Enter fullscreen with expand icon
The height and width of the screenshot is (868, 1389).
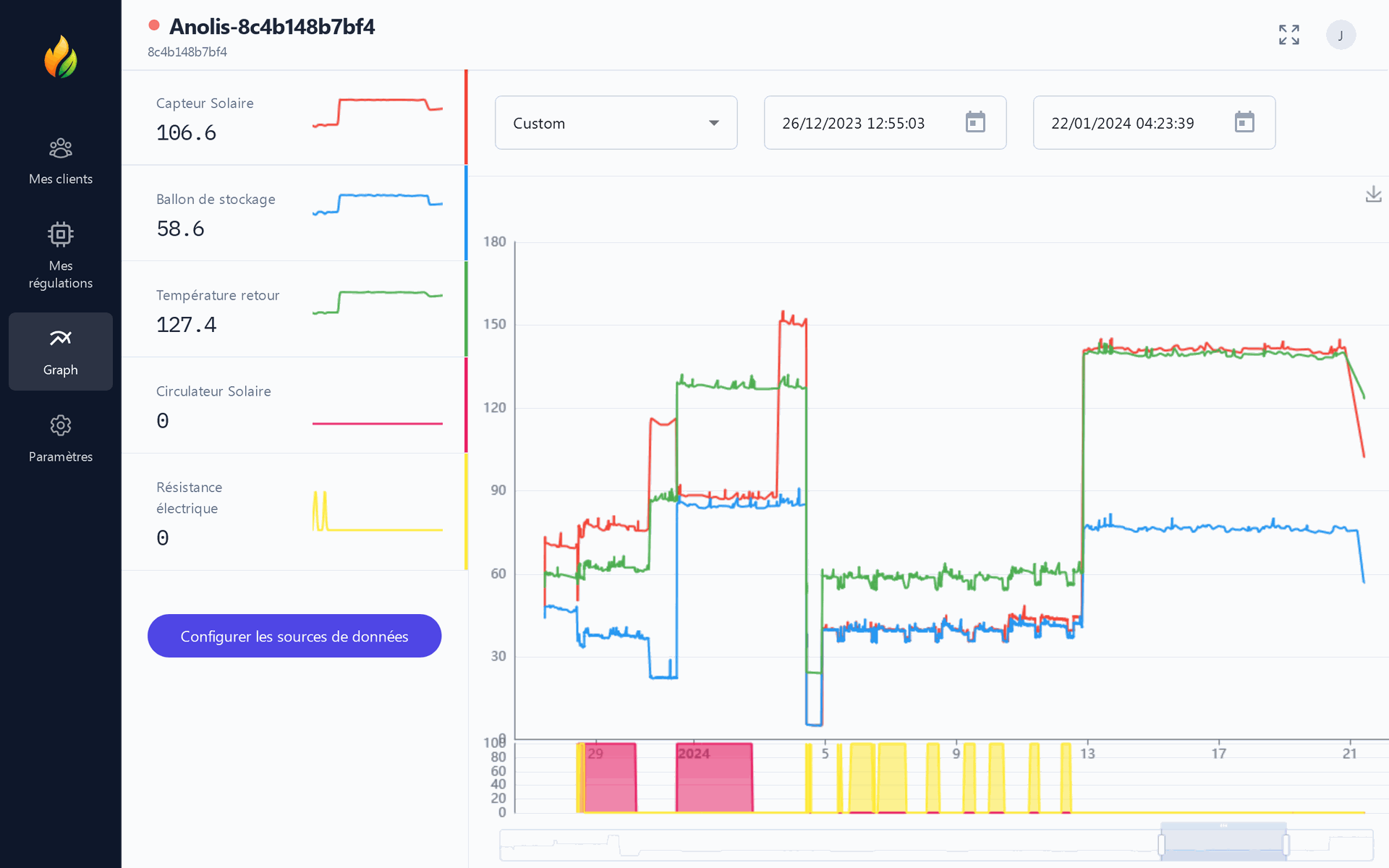click(1288, 35)
